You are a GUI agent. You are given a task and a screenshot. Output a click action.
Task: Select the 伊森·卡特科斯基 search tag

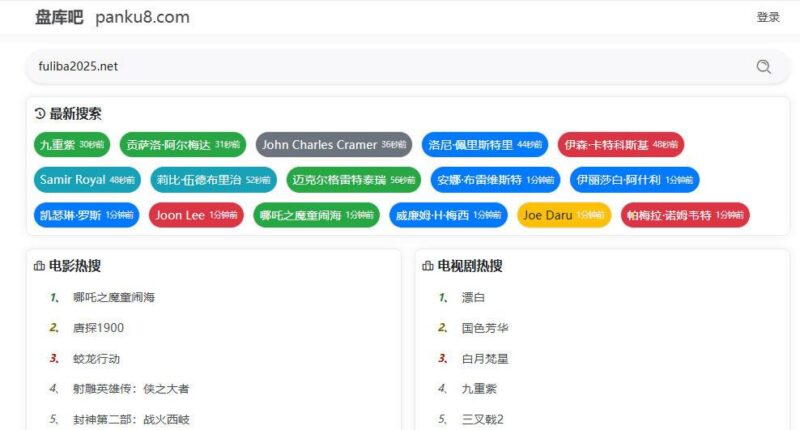[621, 145]
